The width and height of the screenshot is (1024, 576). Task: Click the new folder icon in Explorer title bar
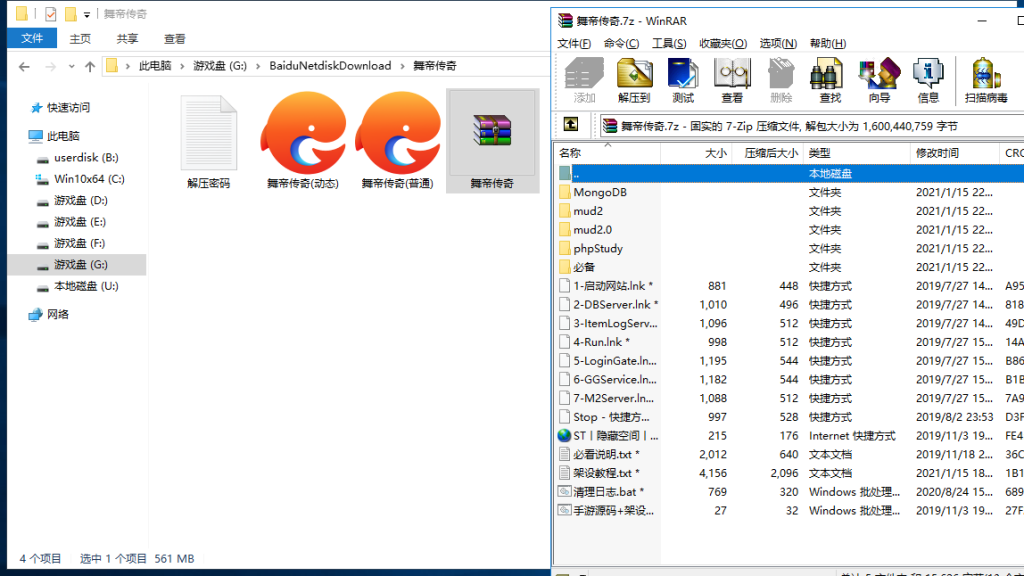pyautogui.click(x=71, y=14)
